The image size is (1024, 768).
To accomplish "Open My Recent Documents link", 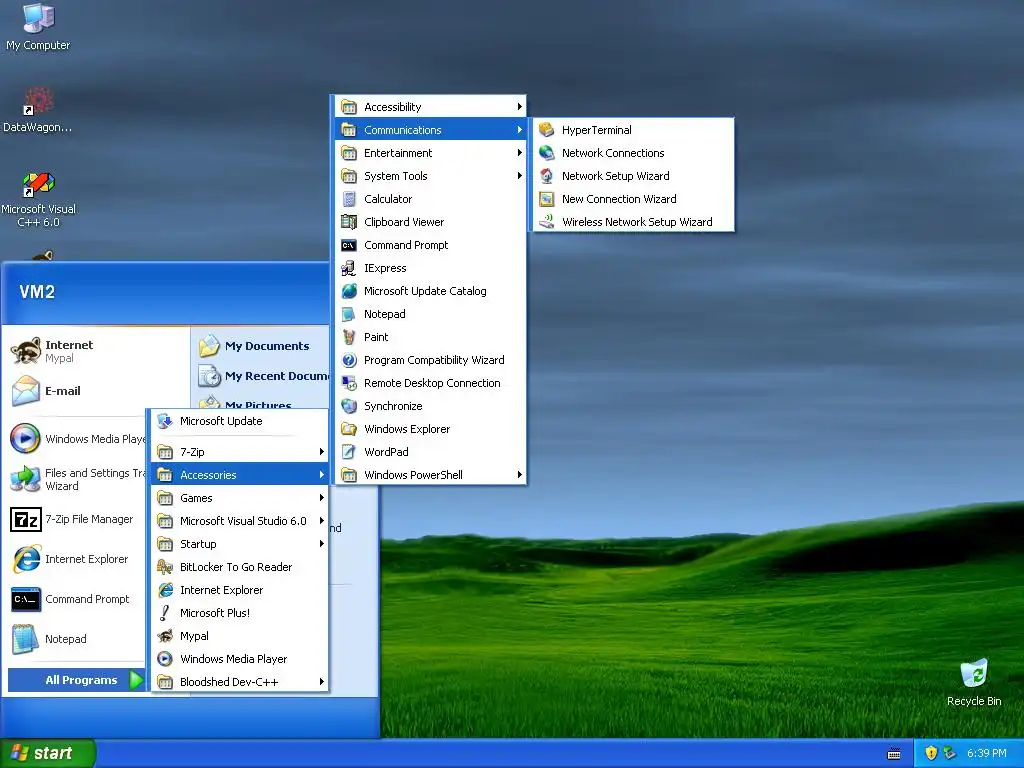I will [261, 376].
